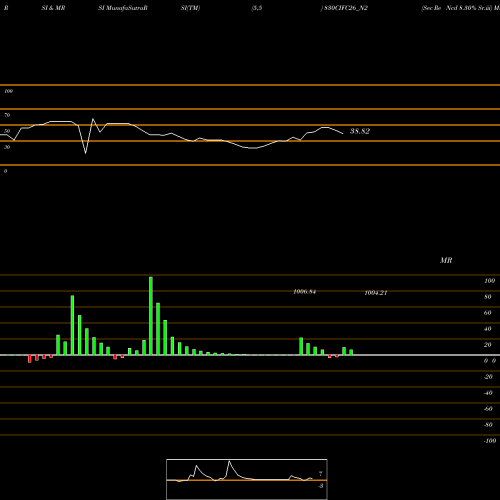The width and height of the screenshot is (500, 500).
Task: Click the RSI value '38.82'
Action: 360,131
